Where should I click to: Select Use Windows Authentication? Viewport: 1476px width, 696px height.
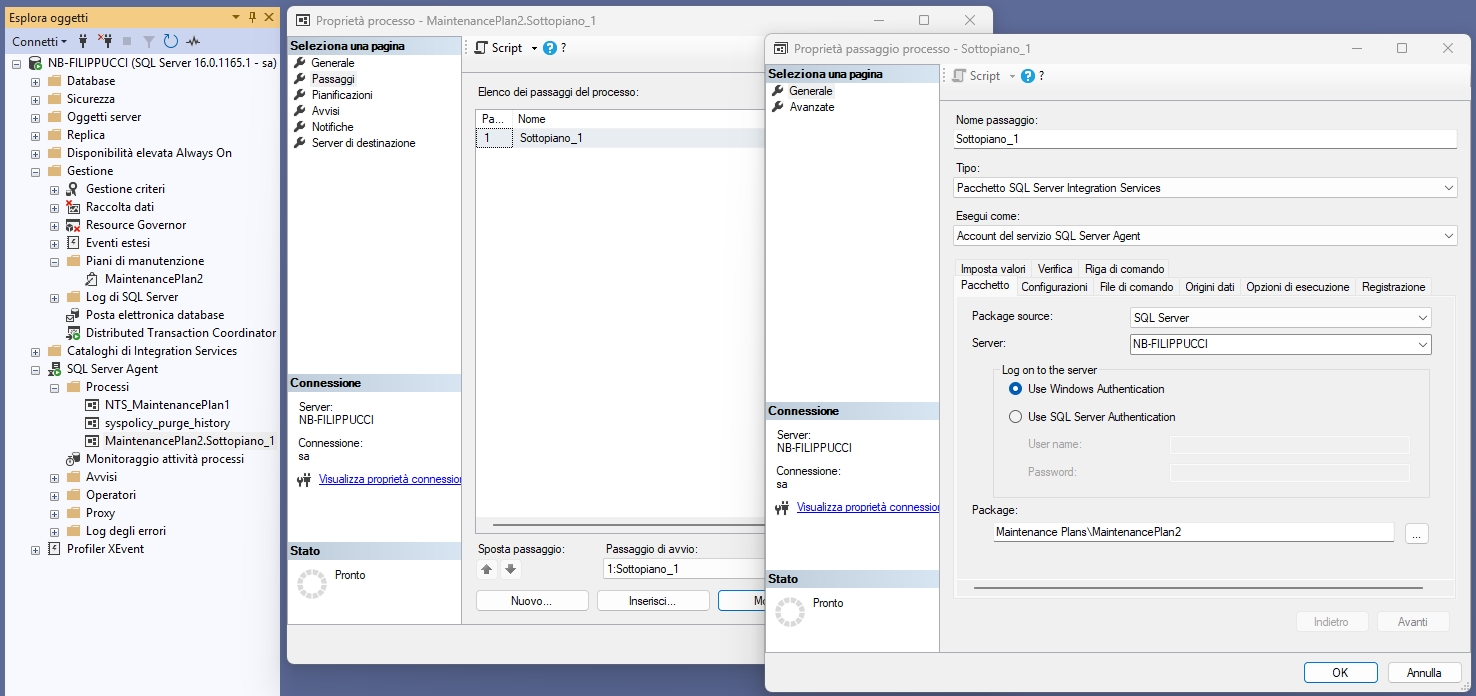[1016, 389]
